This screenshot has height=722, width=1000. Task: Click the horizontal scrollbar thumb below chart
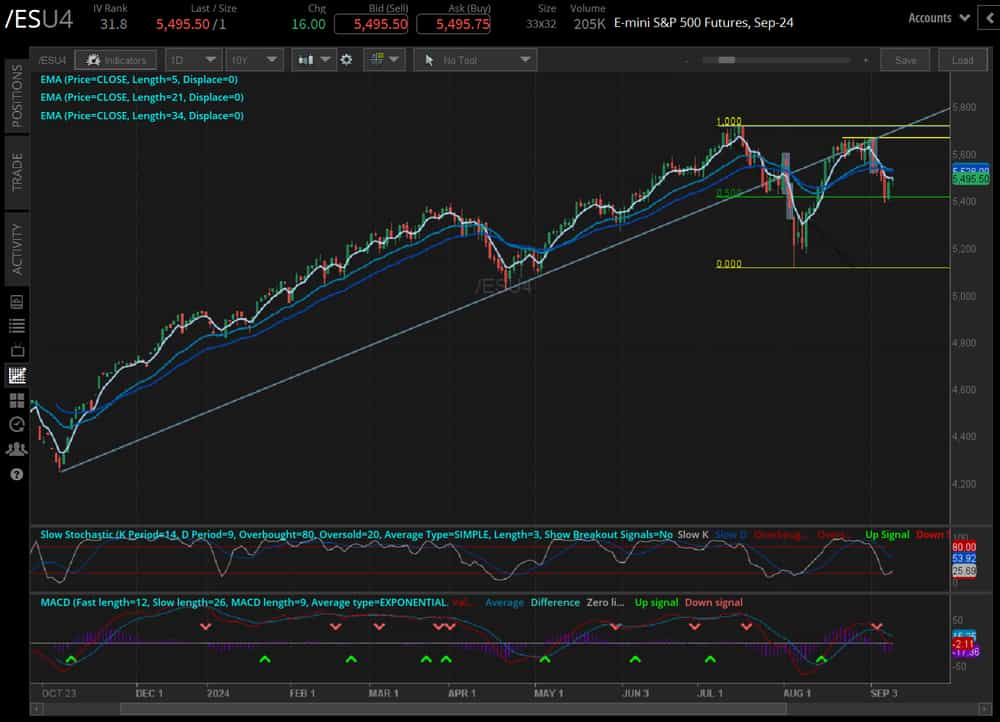(453, 709)
